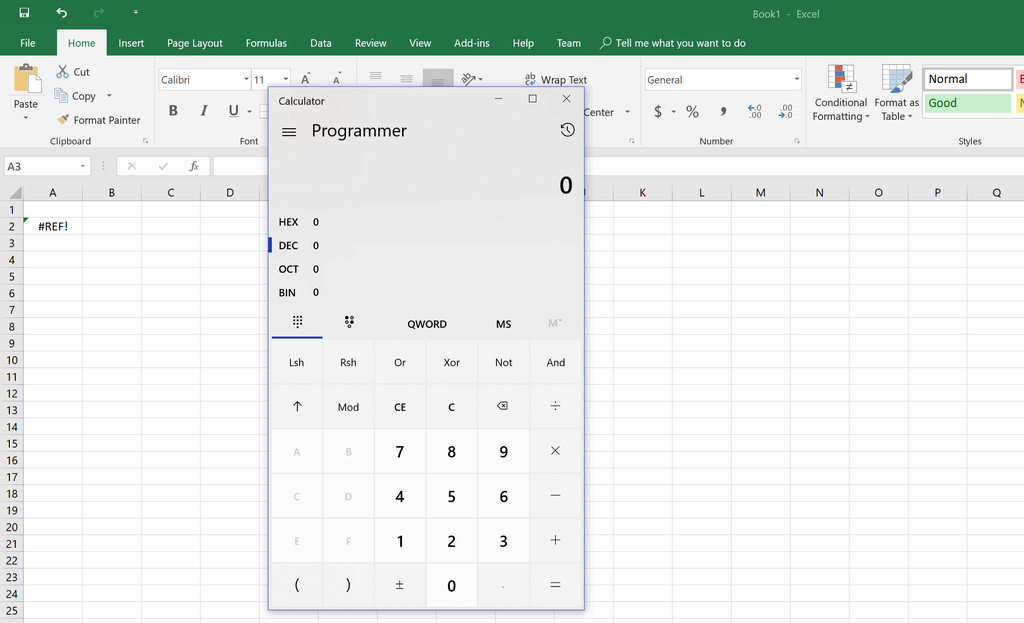This screenshot has height=623, width=1024.
Task: Undo last action in Excel
Action: tap(61, 12)
